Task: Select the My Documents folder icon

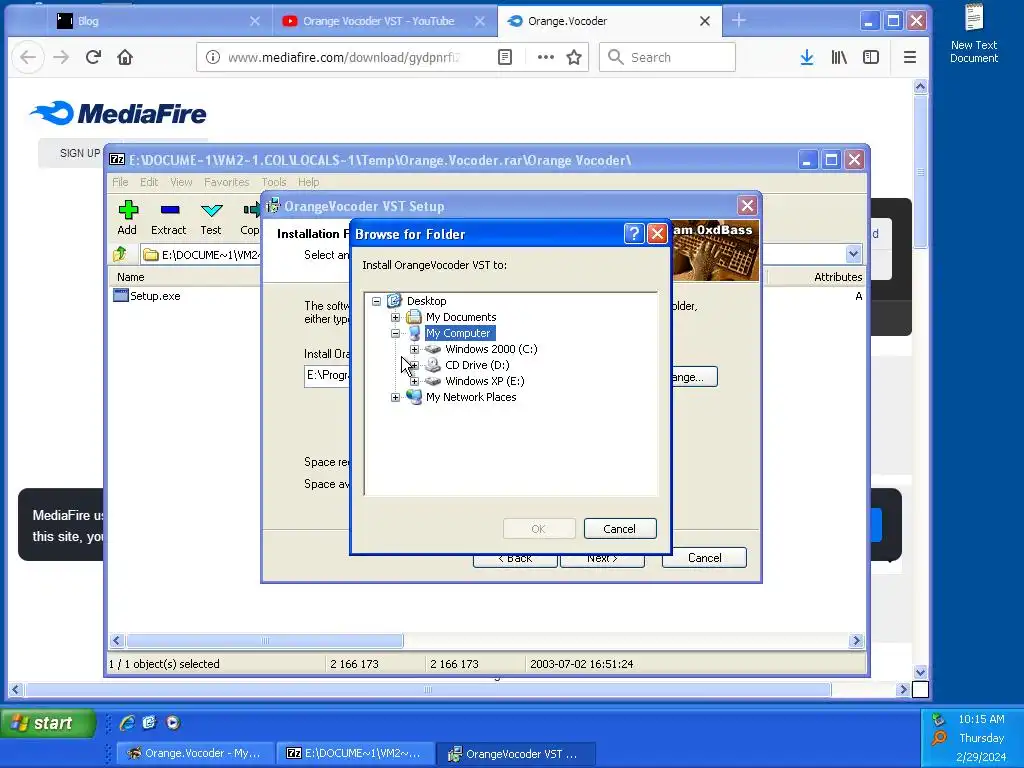Action: click(x=413, y=317)
